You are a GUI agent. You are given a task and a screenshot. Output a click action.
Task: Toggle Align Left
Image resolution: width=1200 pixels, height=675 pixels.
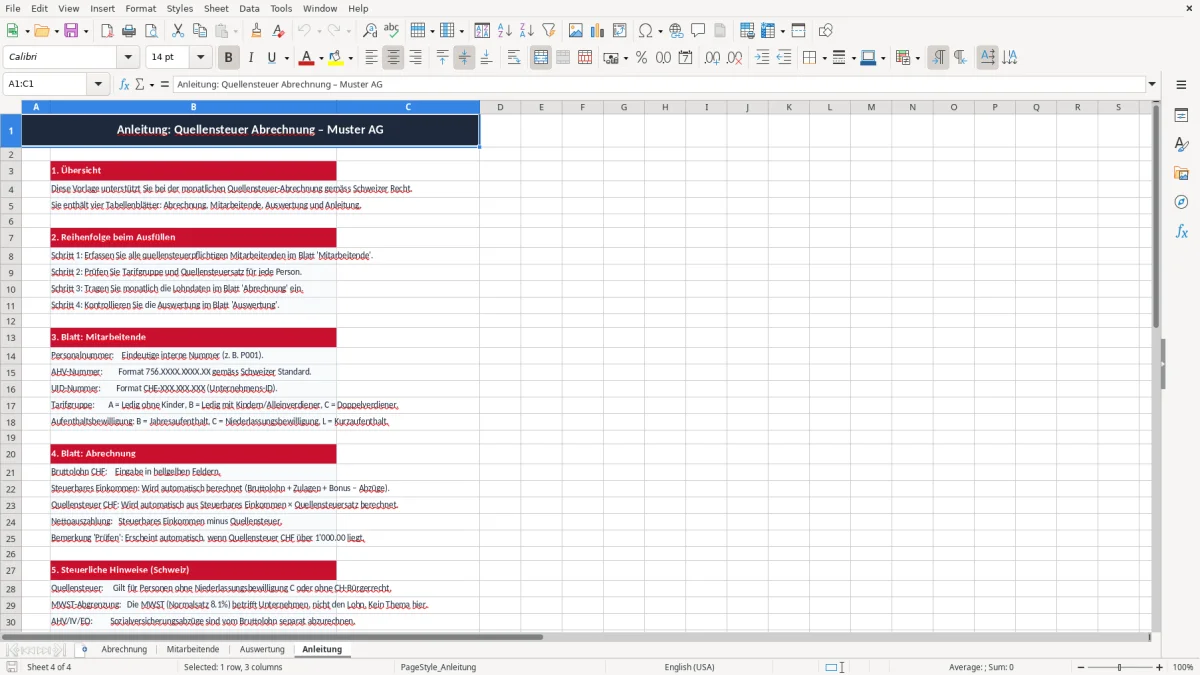click(372, 58)
